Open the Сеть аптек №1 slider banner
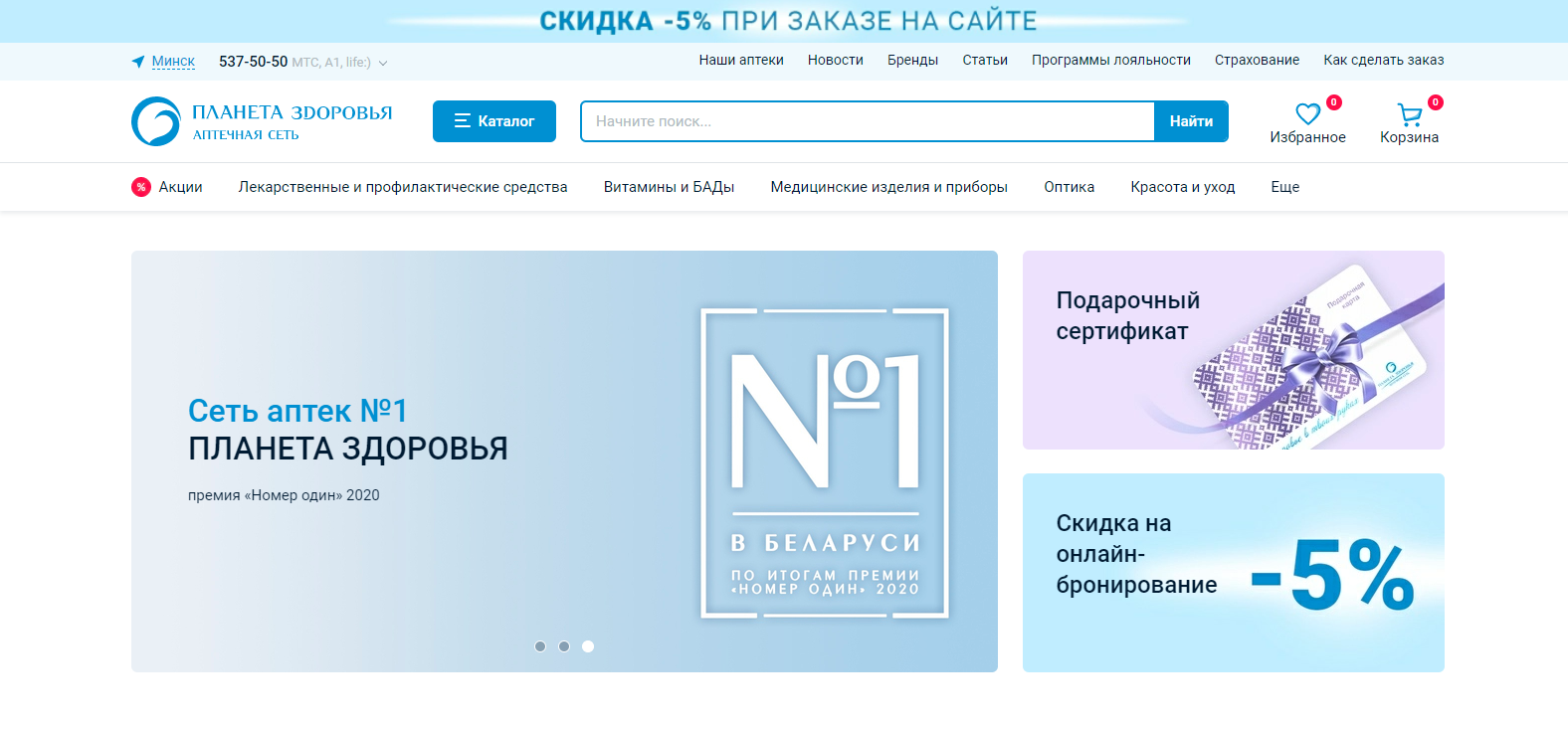Image resolution: width=1568 pixels, height=729 pixels. point(564,461)
